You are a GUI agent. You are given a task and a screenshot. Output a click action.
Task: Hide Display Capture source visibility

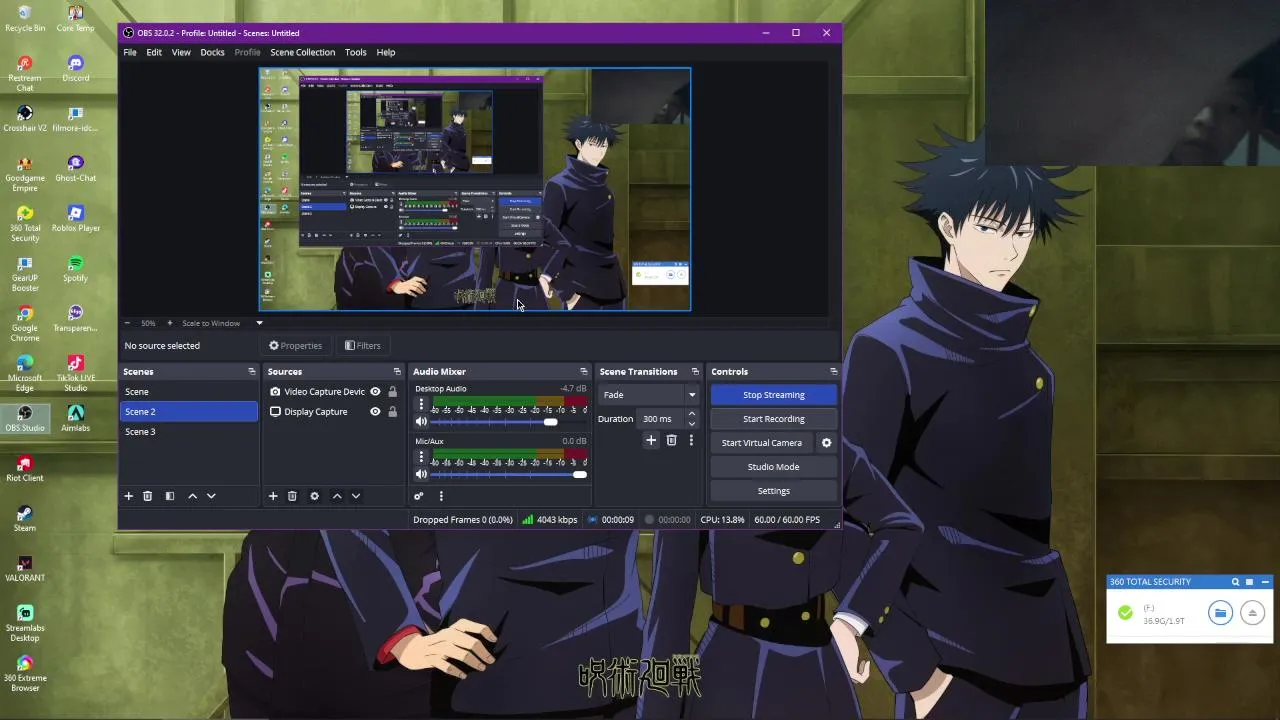375,412
